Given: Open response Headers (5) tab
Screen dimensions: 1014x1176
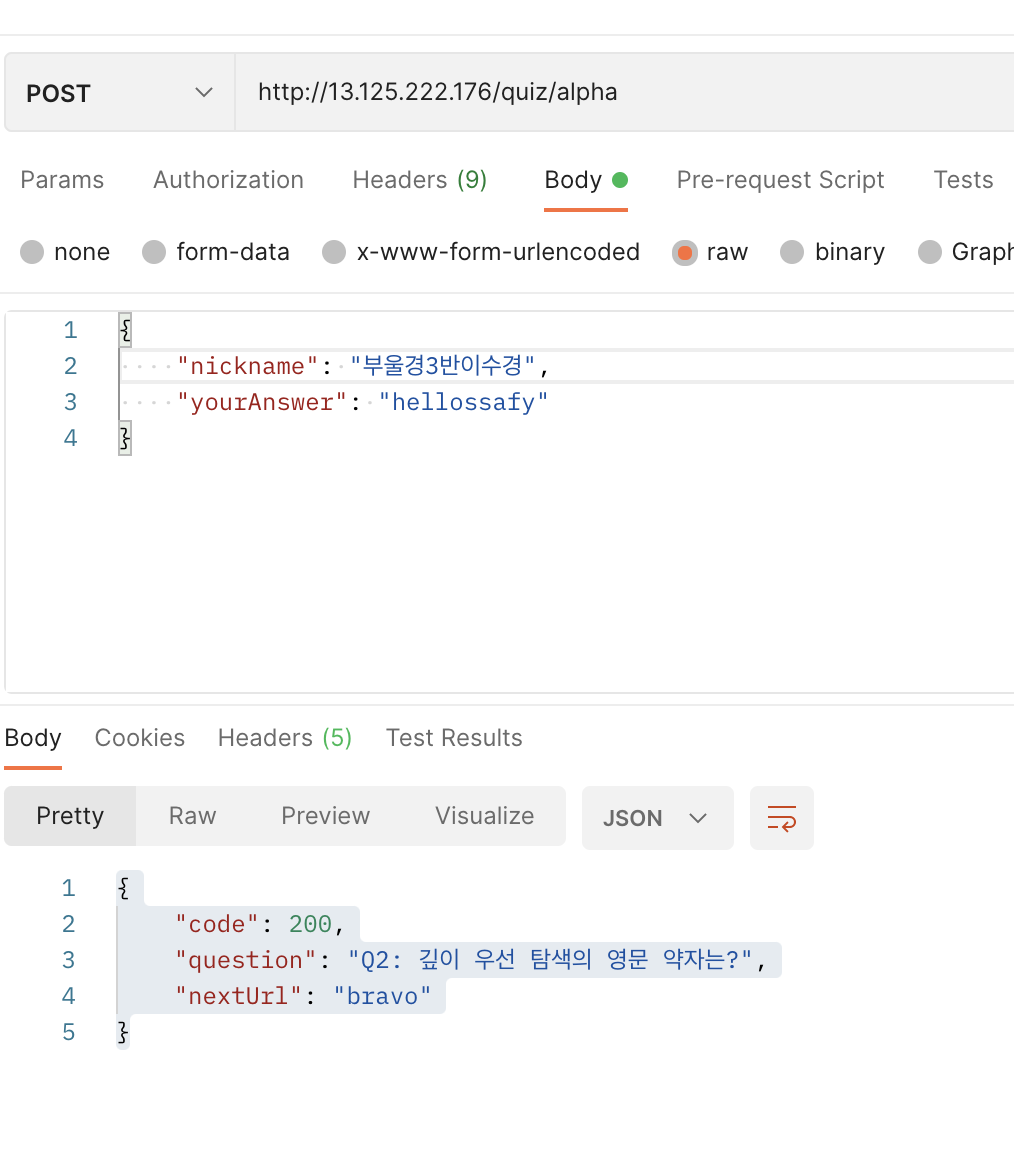Looking at the screenshot, I should click(285, 738).
